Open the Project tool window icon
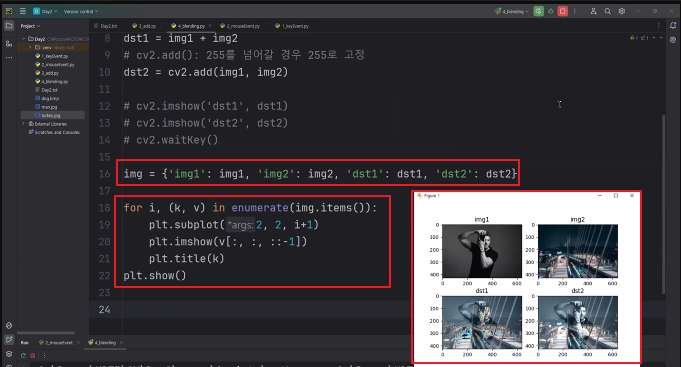 click(9, 26)
